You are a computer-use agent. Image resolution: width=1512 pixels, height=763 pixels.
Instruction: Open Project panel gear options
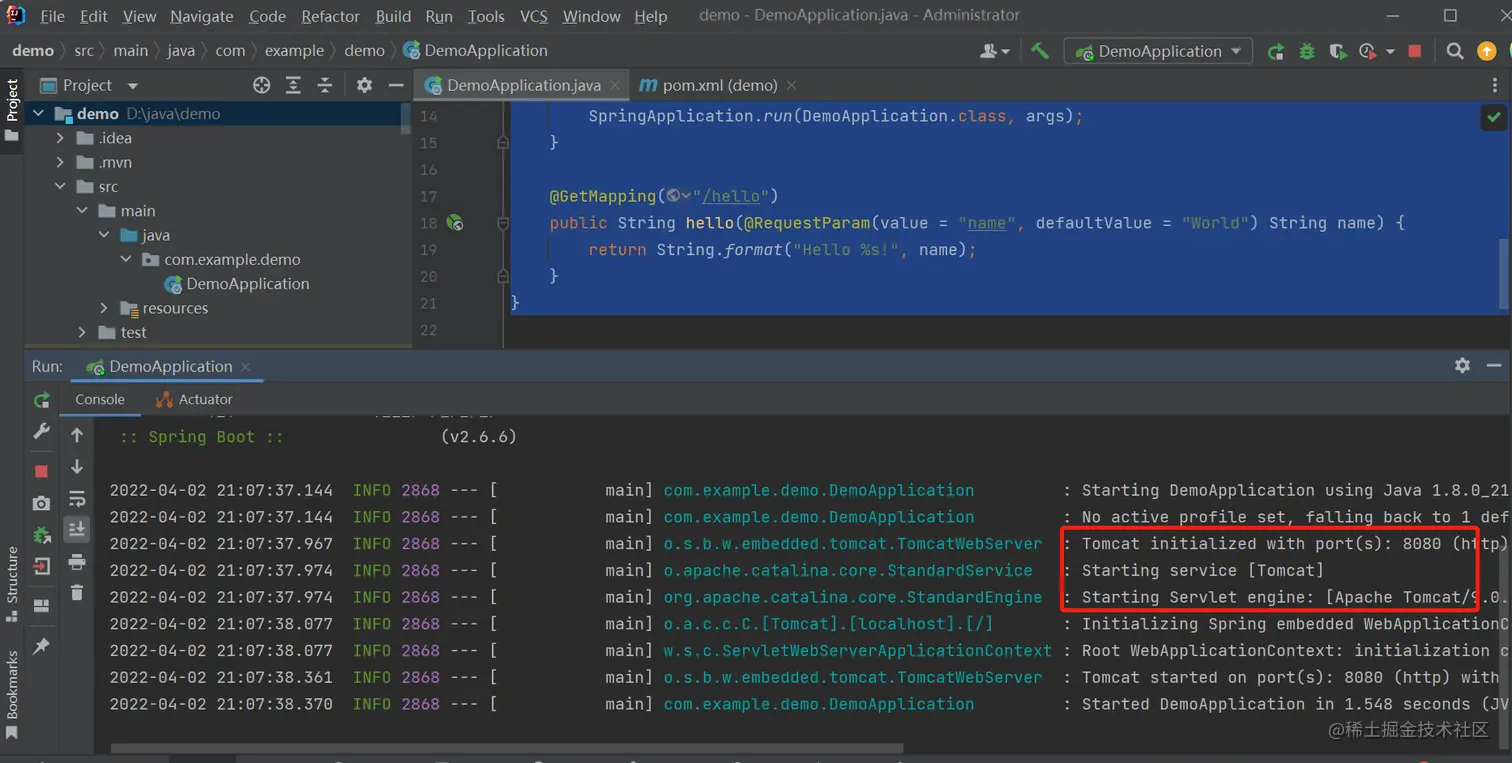[x=364, y=85]
